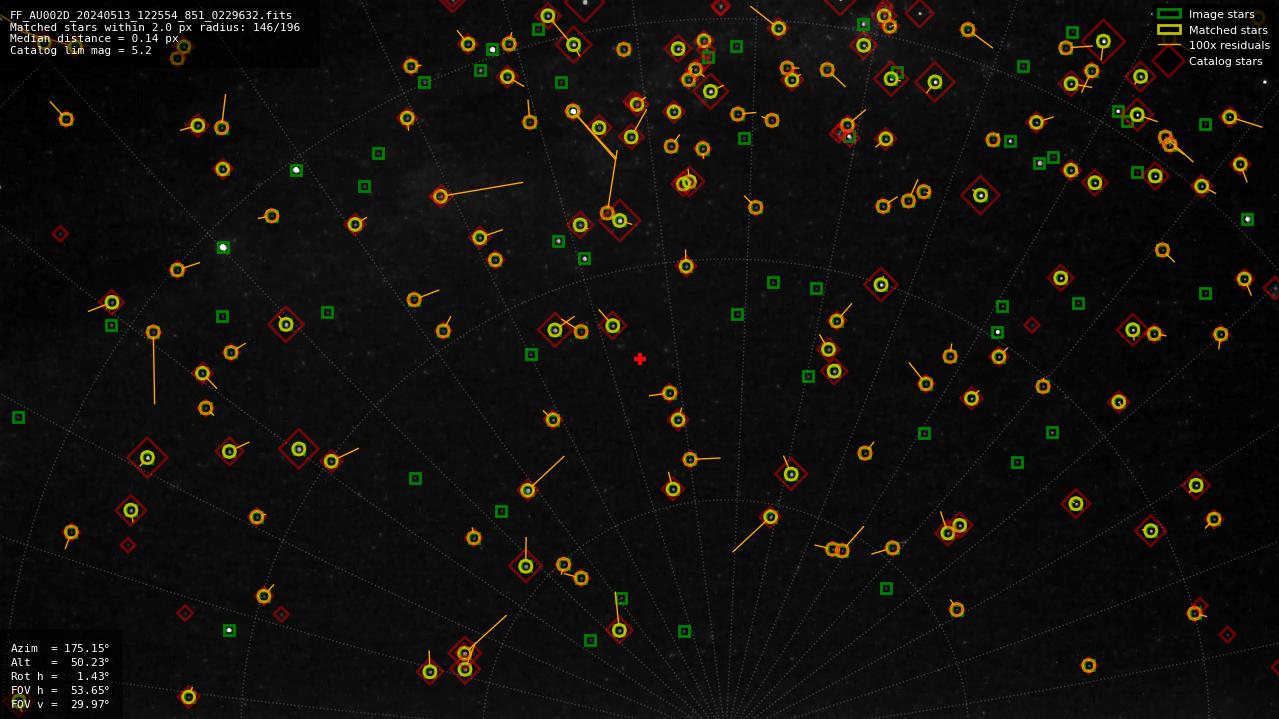Image resolution: width=1279 pixels, height=719 pixels.
Task: Select the "Image stars" legend label
Action: point(1221,15)
